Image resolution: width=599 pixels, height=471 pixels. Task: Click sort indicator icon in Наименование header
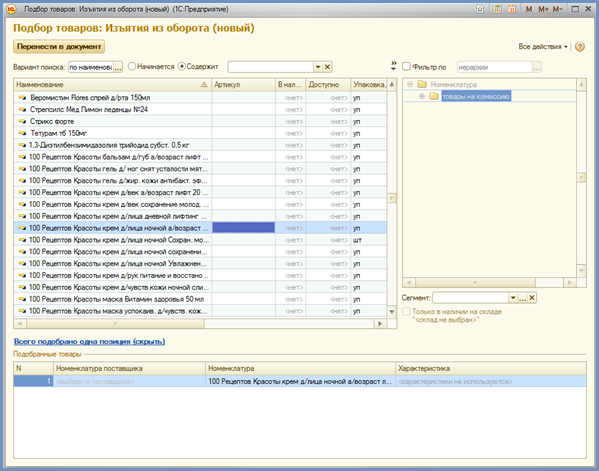pos(204,84)
